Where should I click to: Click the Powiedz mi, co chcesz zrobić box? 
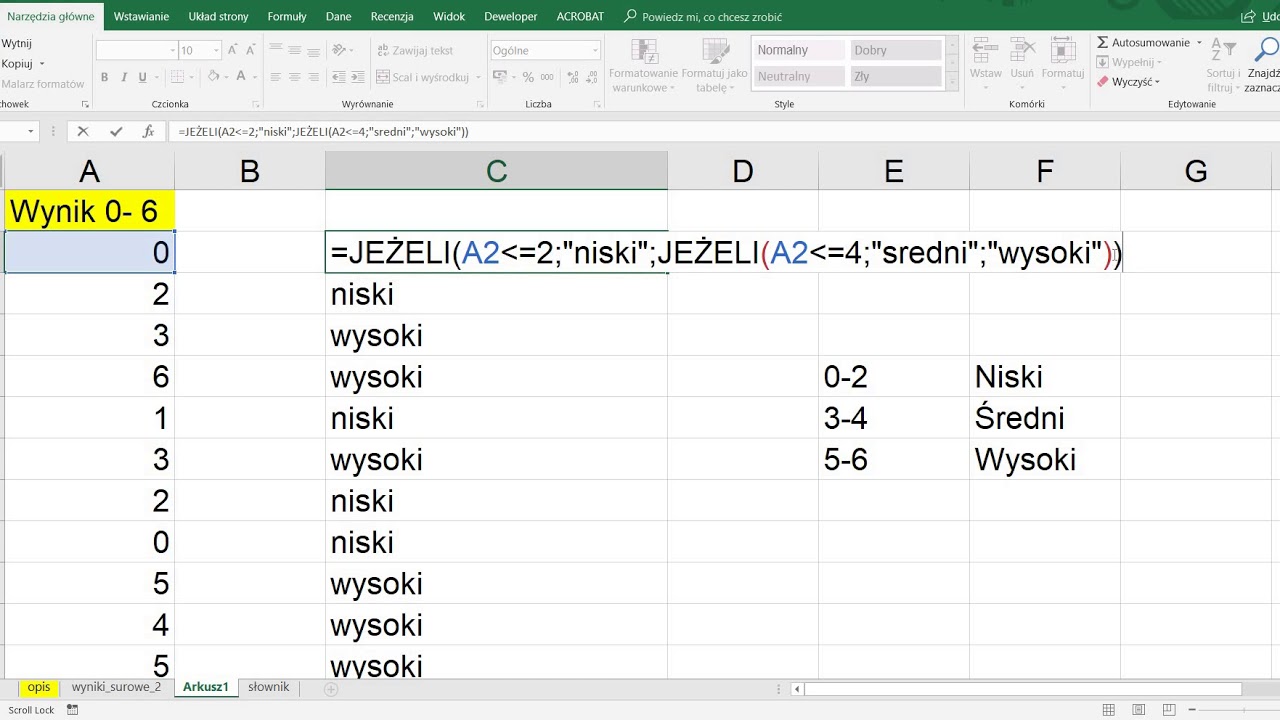(703, 17)
